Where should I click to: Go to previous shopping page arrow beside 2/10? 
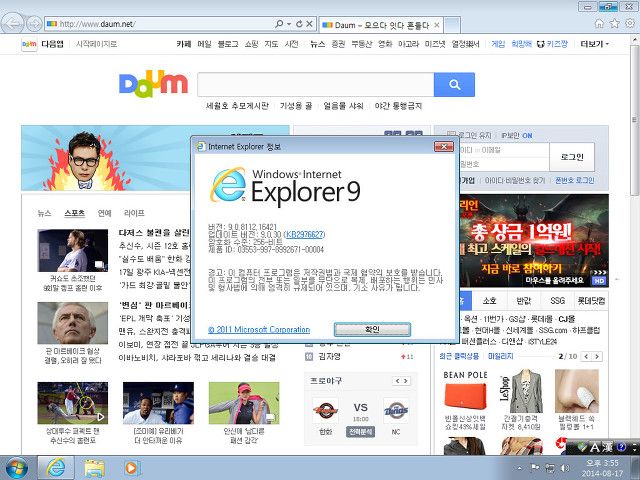coord(587,357)
